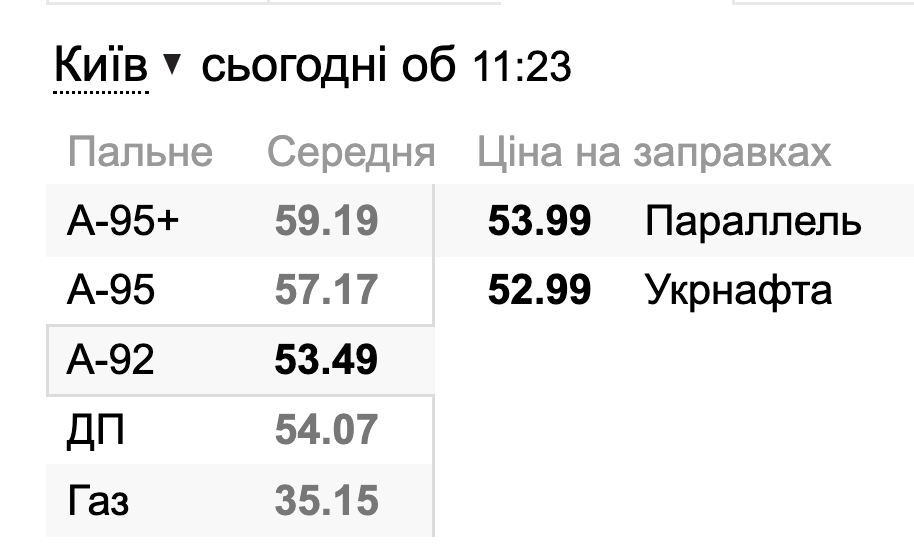Select the ДП diesel row

pyautogui.click(x=240, y=430)
